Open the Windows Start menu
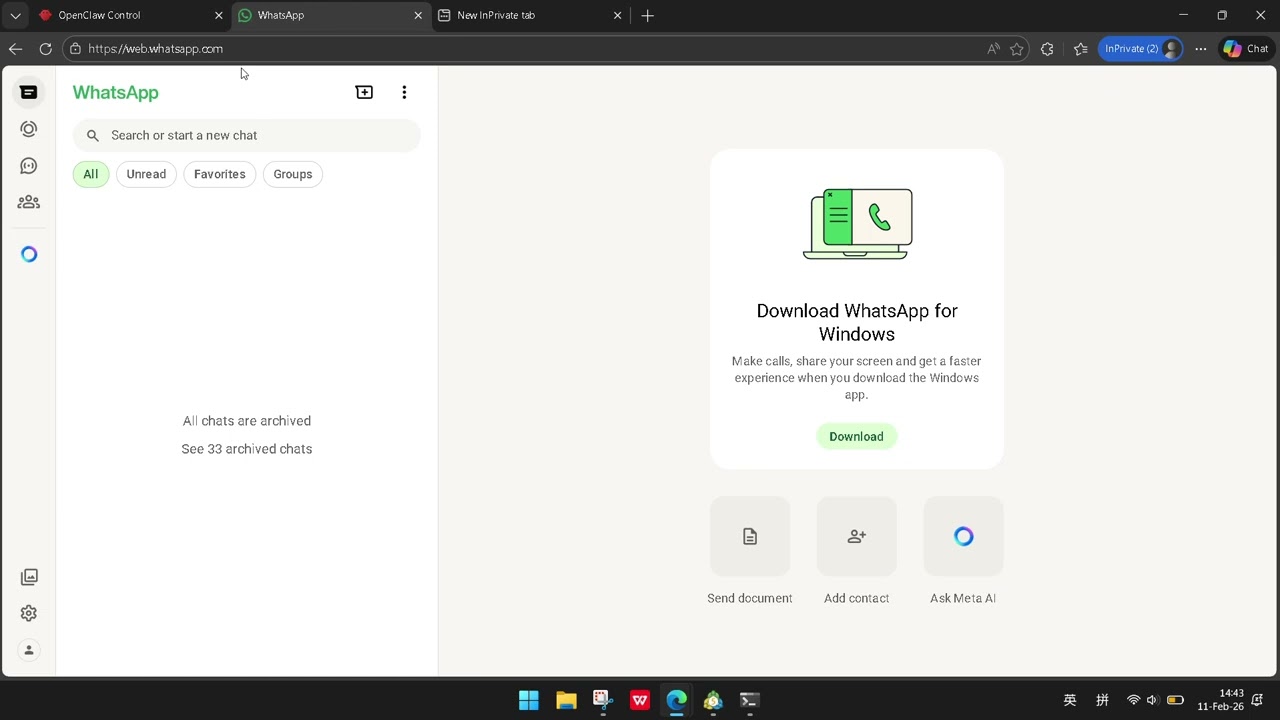Viewport: 1280px width, 720px height. click(529, 700)
